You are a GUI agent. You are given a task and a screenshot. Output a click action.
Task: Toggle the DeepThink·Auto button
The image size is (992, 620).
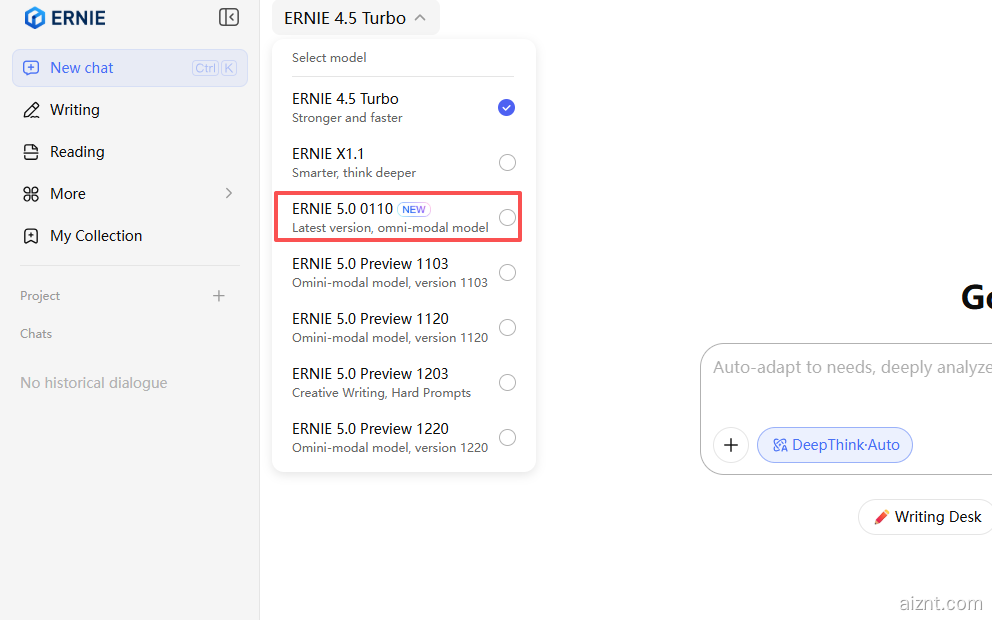click(x=835, y=445)
